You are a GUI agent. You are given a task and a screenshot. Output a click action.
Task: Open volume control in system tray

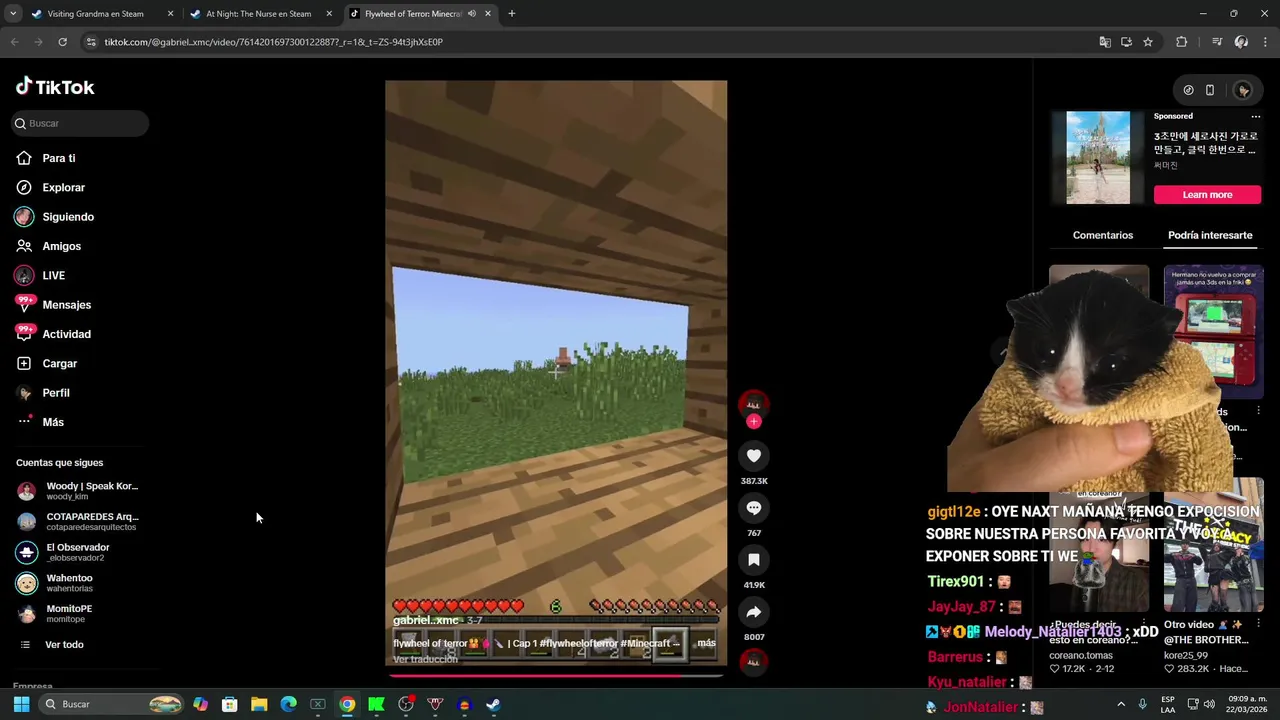click(1209, 704)
